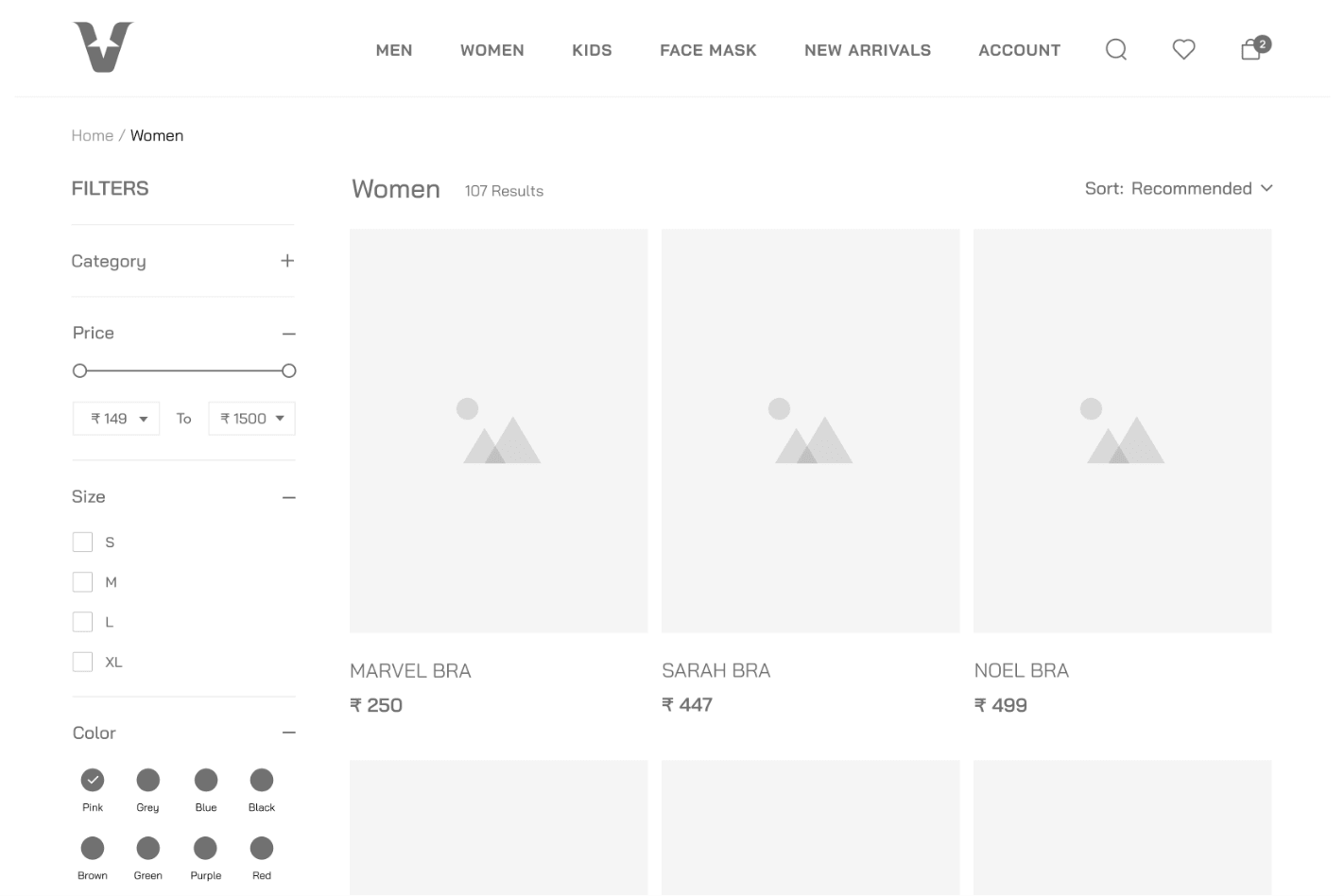Open the search magnifier icon
The image size is (1344, 896).
tap(1115, 49)
